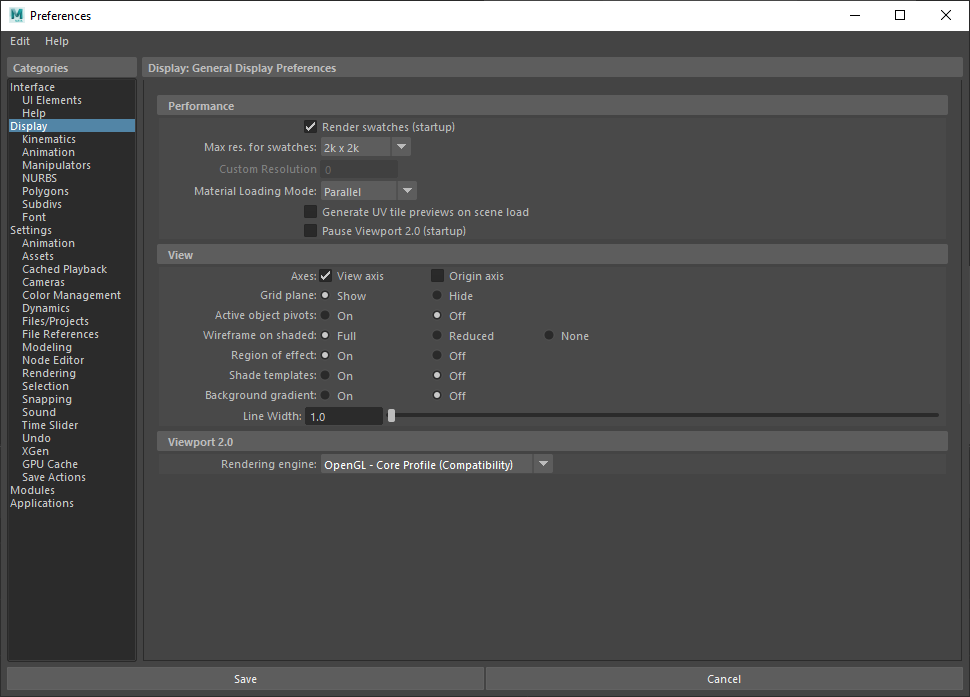
Task: Set Wireframe on shaded to None
Action: click(549, 335)
